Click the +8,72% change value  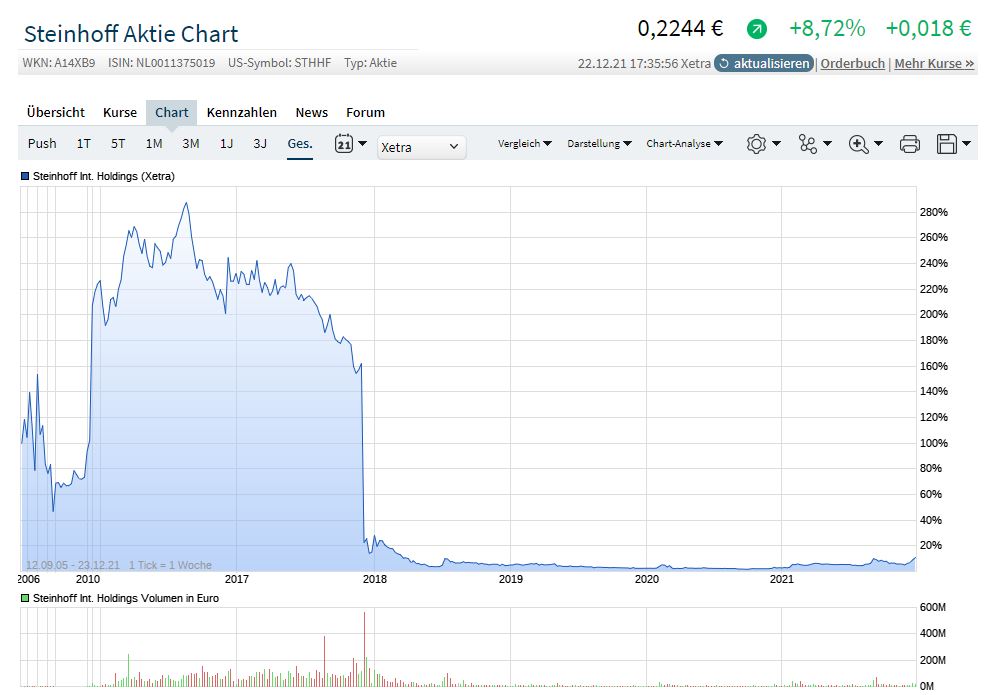[827, 28]
